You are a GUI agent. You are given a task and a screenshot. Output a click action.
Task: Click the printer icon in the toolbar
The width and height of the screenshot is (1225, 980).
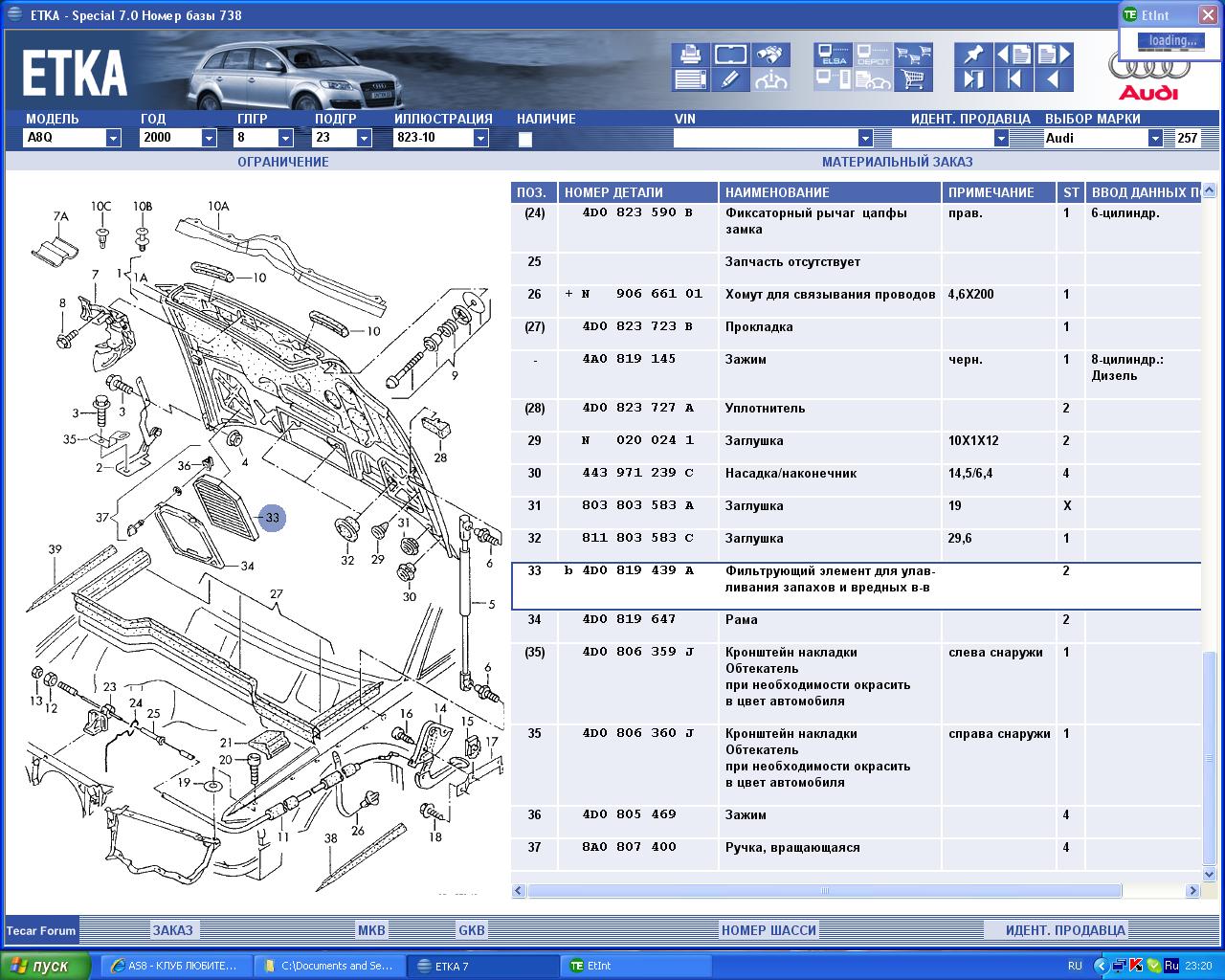coord(689,54)
